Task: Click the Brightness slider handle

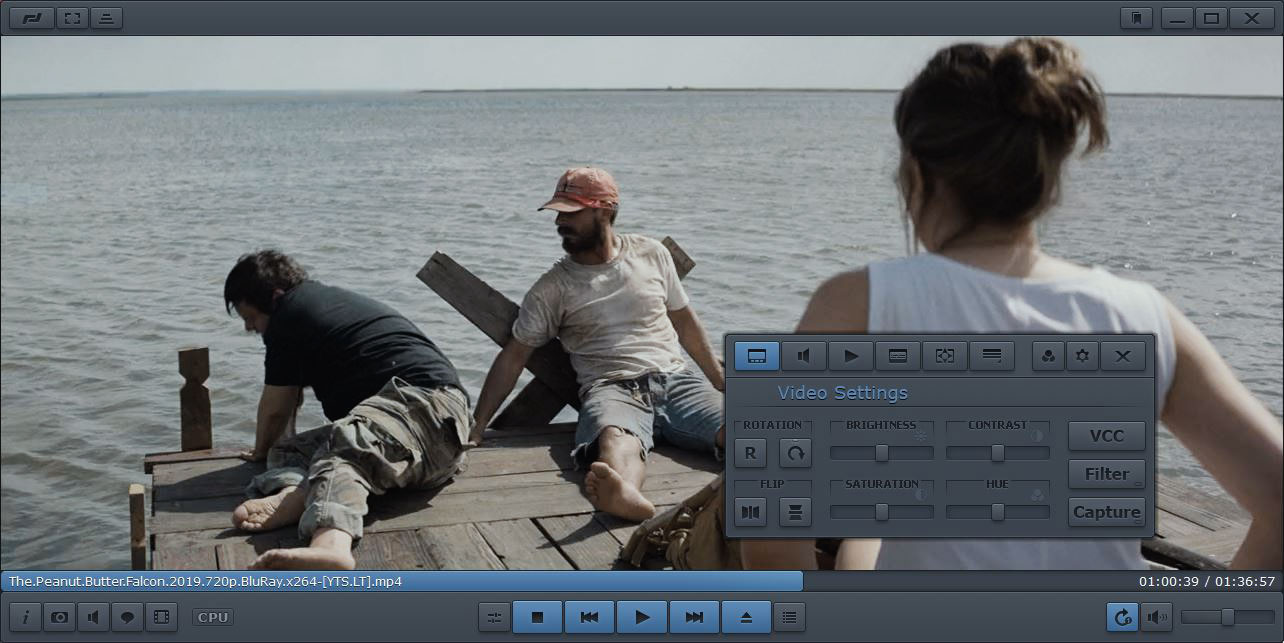Action: click(882, 453)
